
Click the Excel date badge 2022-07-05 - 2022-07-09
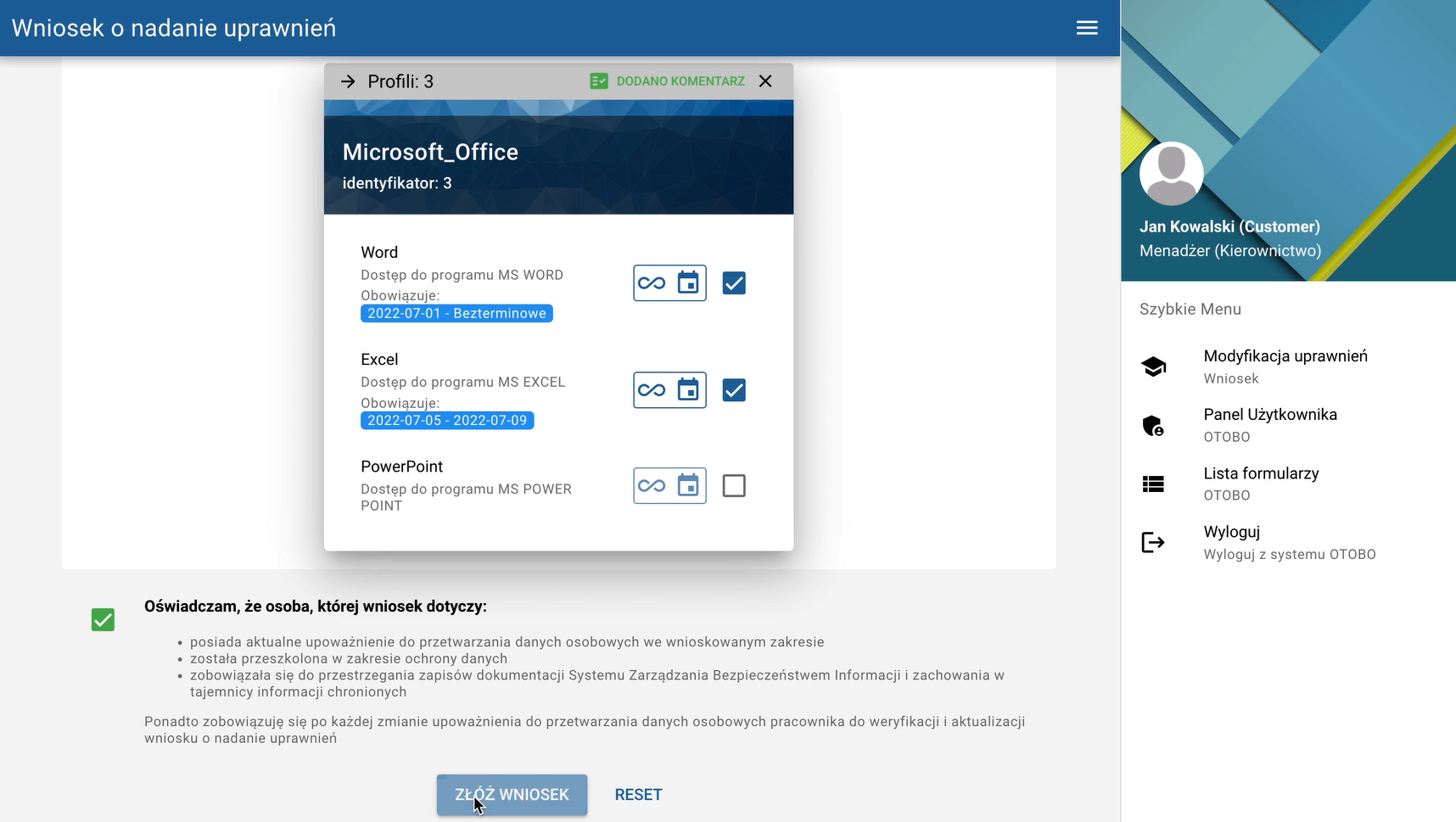point(447,420)
